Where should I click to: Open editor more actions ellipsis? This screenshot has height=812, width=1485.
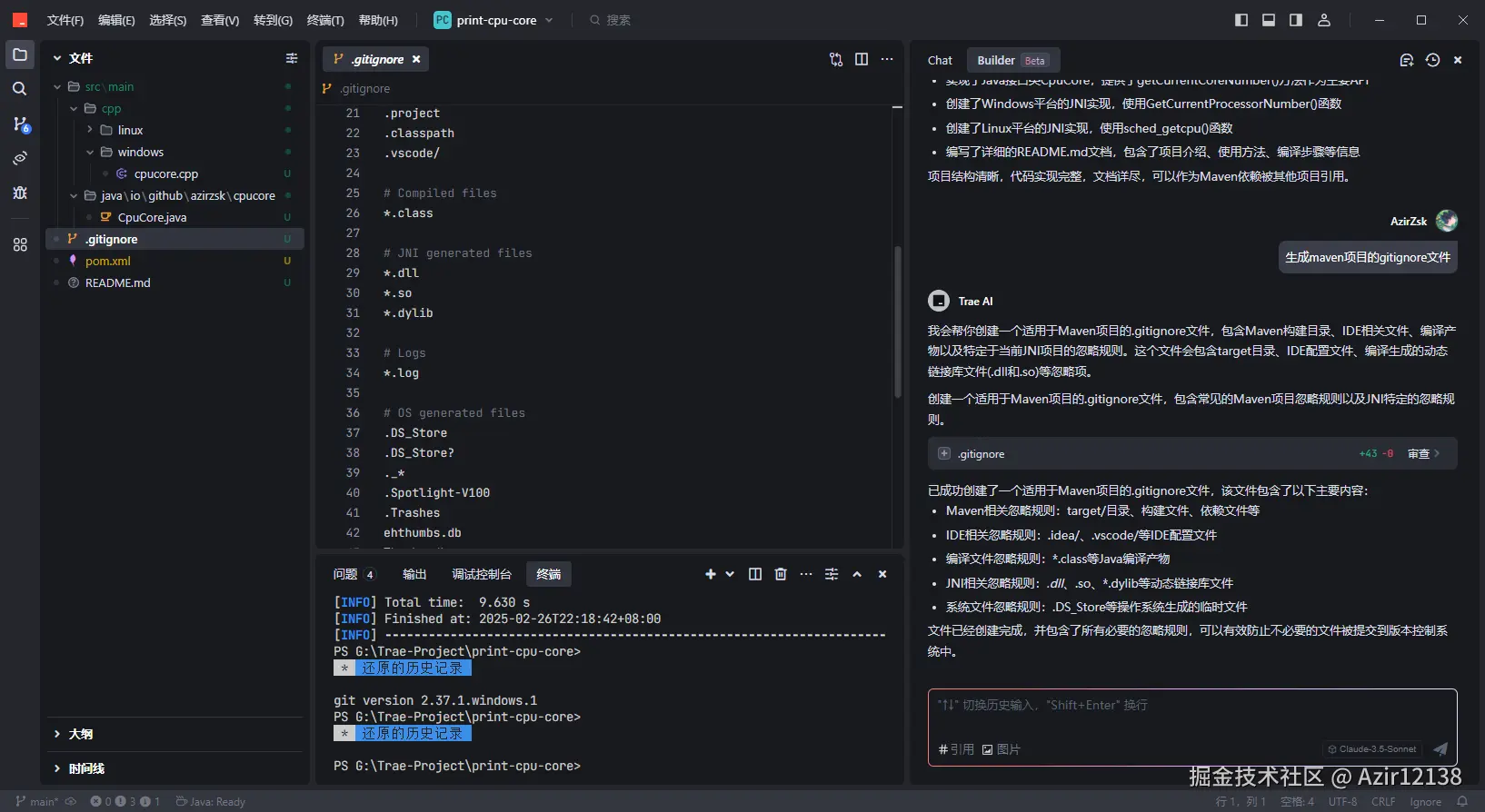887,59
